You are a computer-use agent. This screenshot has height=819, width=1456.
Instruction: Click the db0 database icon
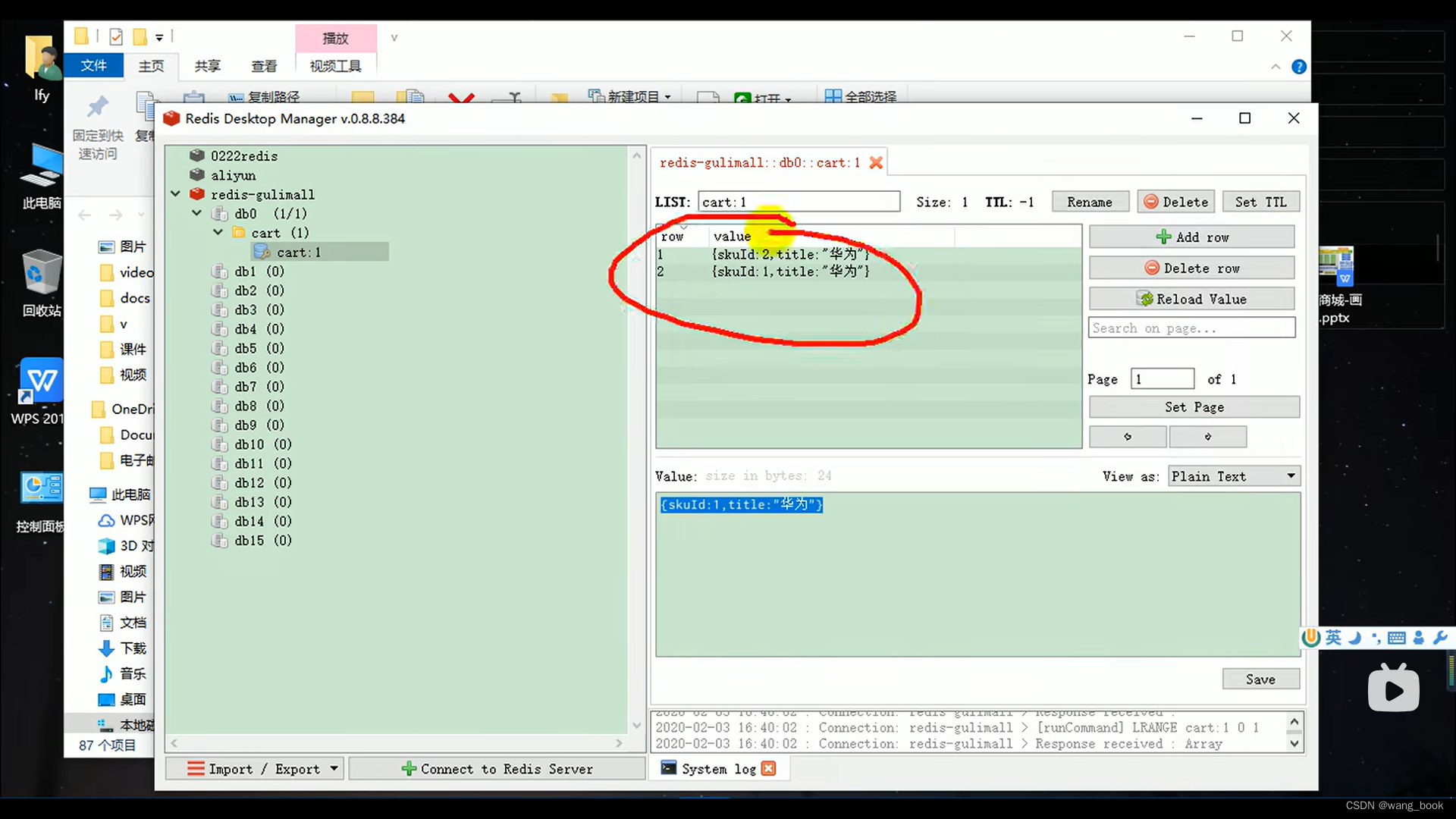[x=219, y=213]
